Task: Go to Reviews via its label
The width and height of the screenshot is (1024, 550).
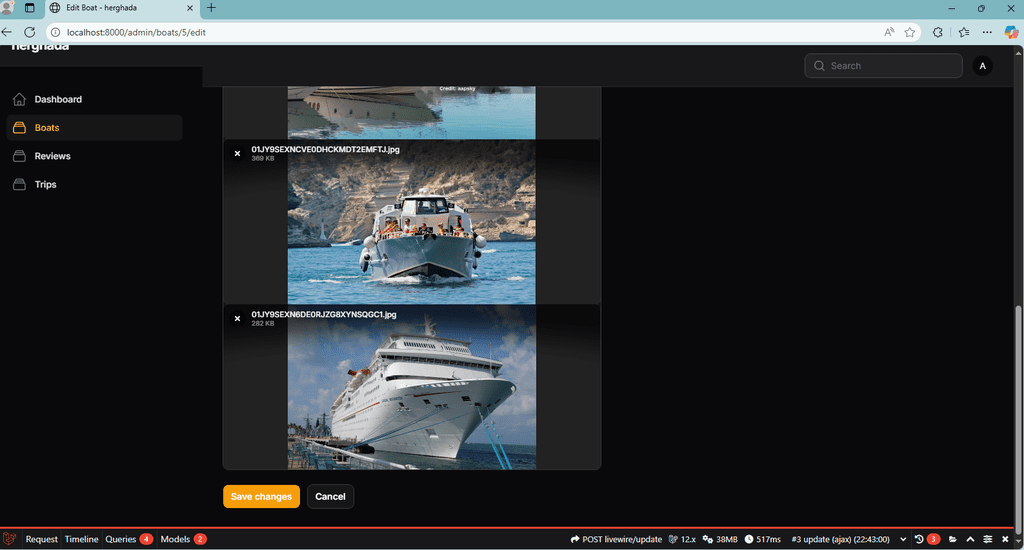Action: 52,156
